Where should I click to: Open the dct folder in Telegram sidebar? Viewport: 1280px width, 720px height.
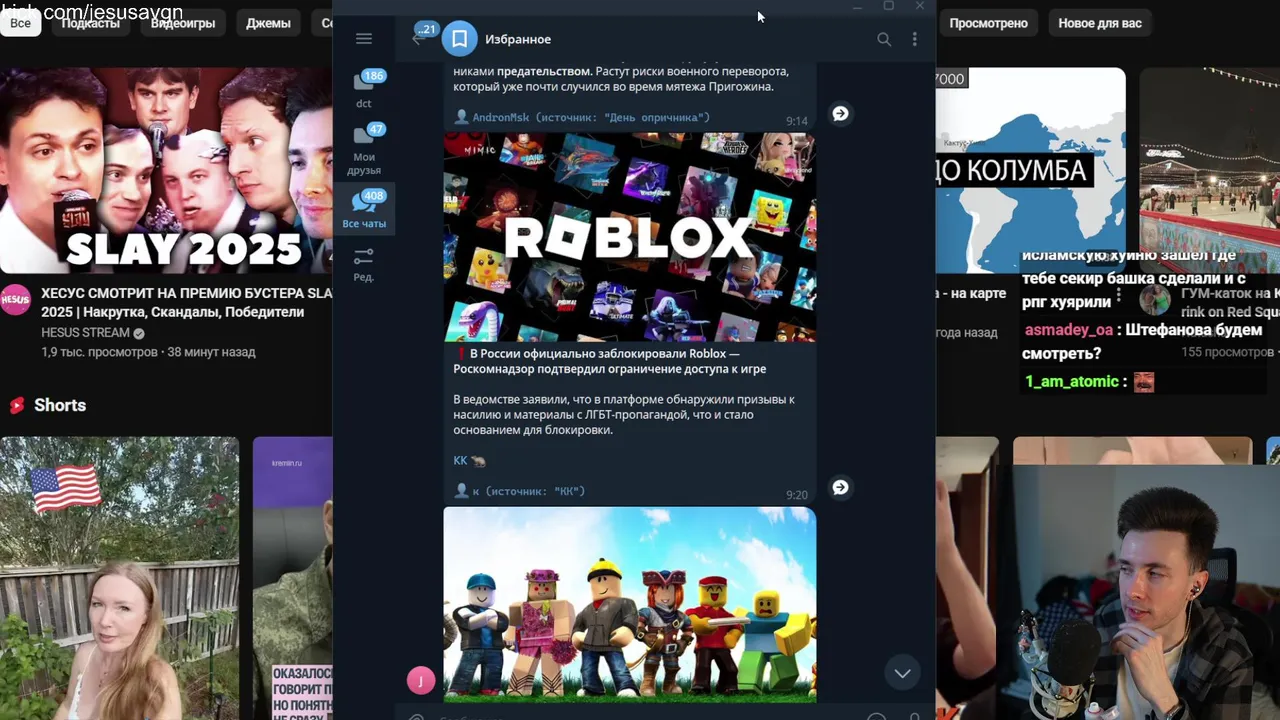[x=364, y=89]
